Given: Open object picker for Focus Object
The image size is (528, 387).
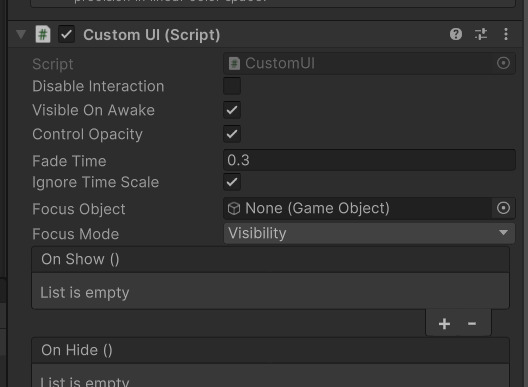Looking at the screenshot, I should [x=503, y=208].
